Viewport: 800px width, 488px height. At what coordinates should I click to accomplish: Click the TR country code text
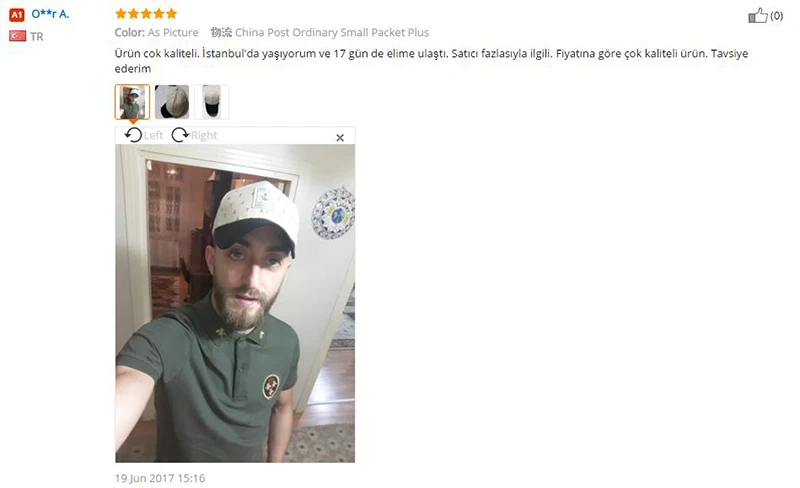[37, 37]
